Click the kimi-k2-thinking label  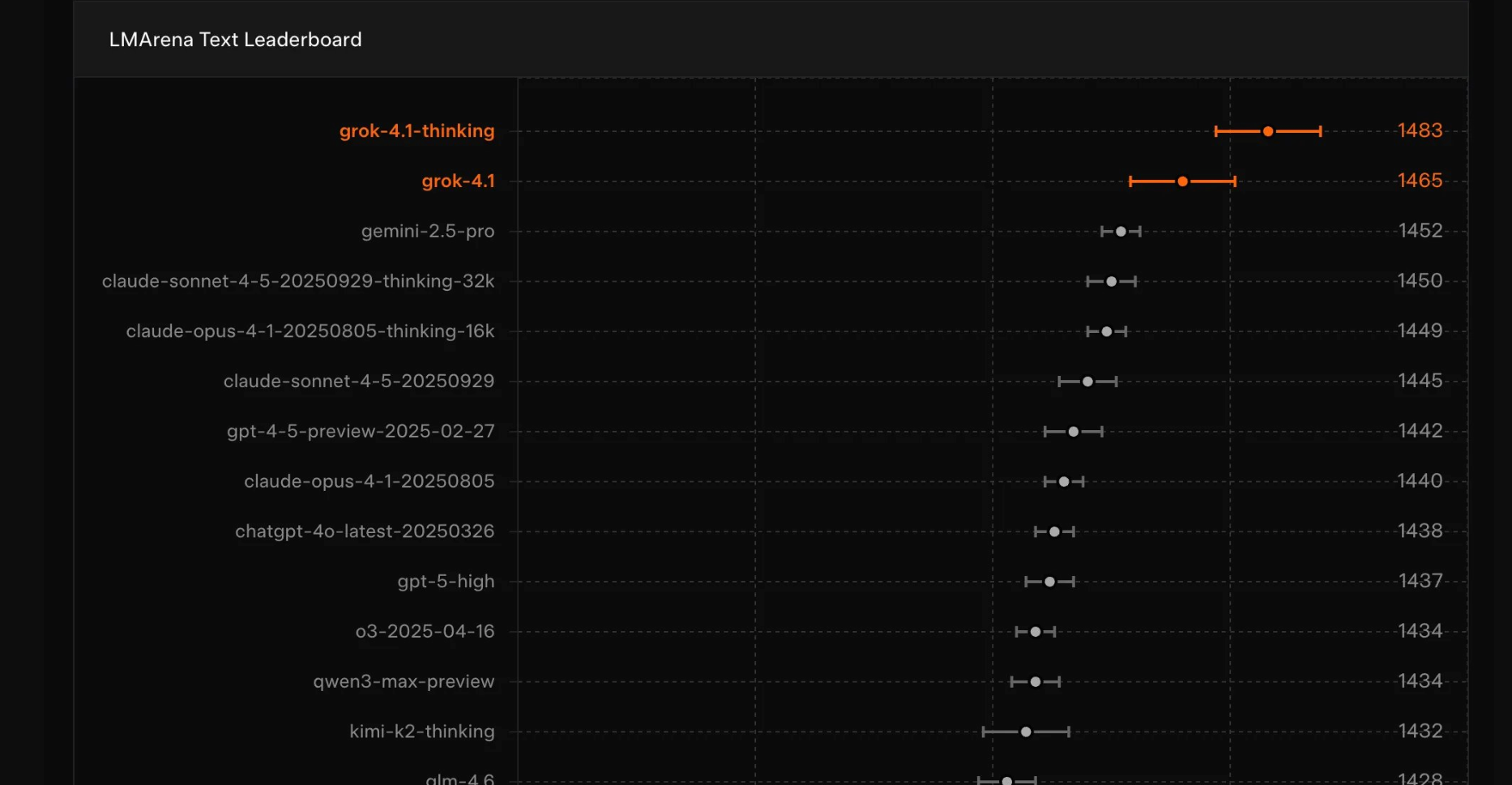tap(422, 732)
